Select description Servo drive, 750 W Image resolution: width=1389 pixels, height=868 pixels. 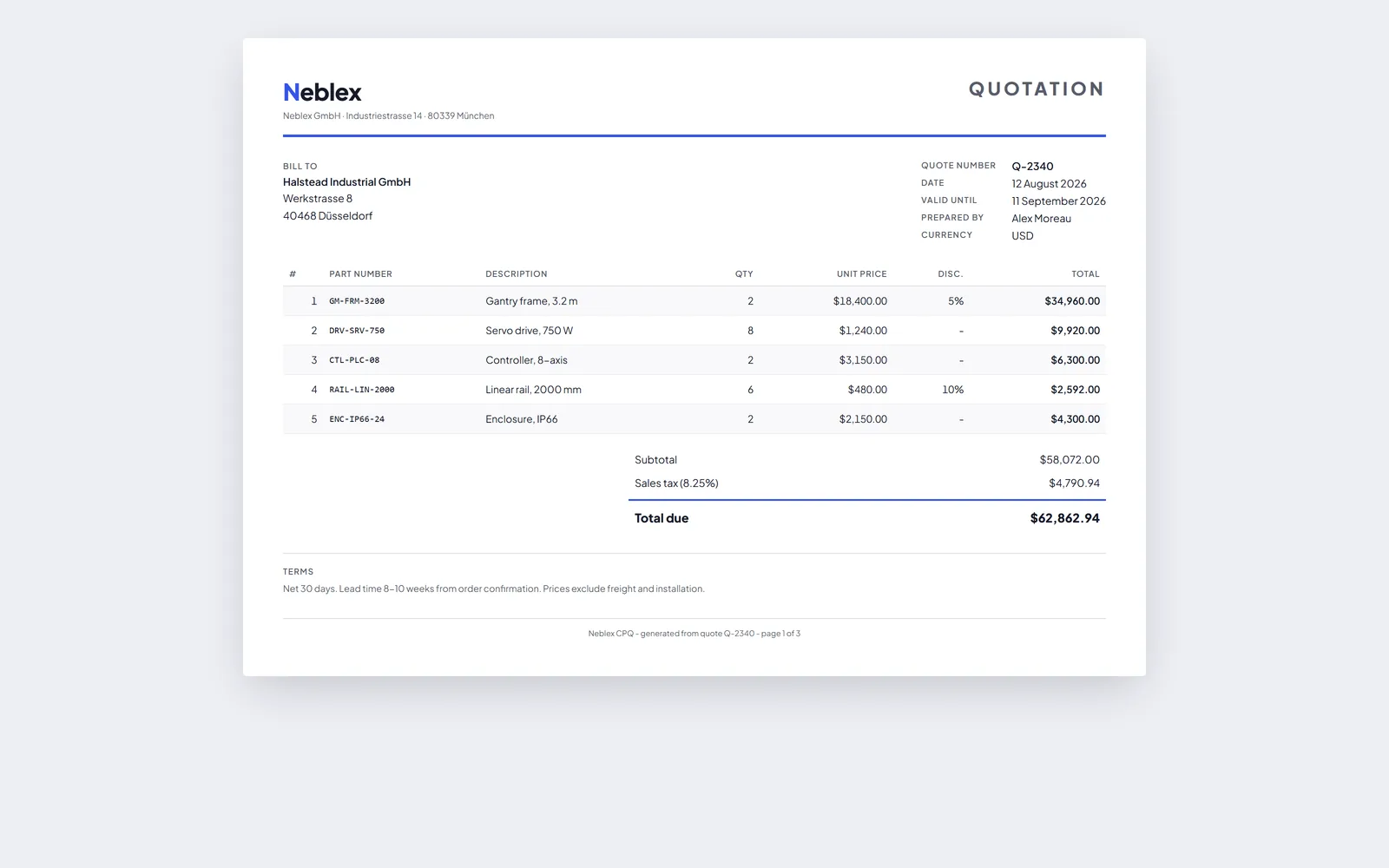(530, 331)
